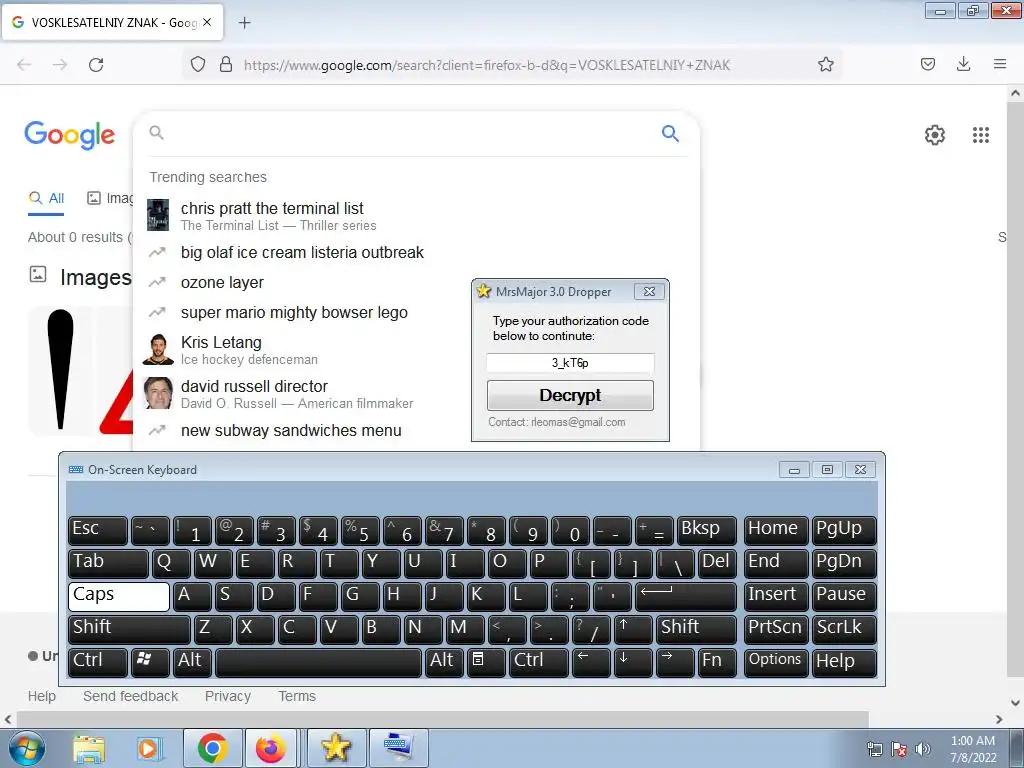Toggle the Caps key on keyboard
Image resolution: width=1024 pixels, height=768 pixels.
click(119, 596)
